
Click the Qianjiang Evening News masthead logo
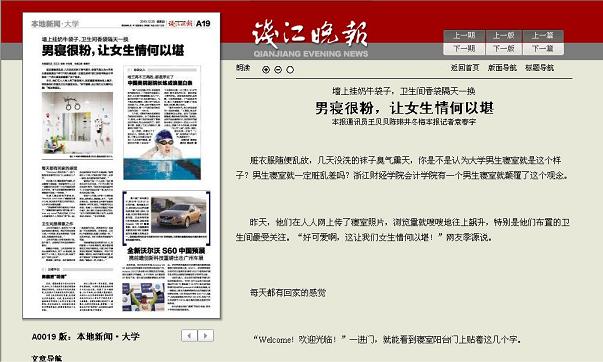(x=310, y=39)
